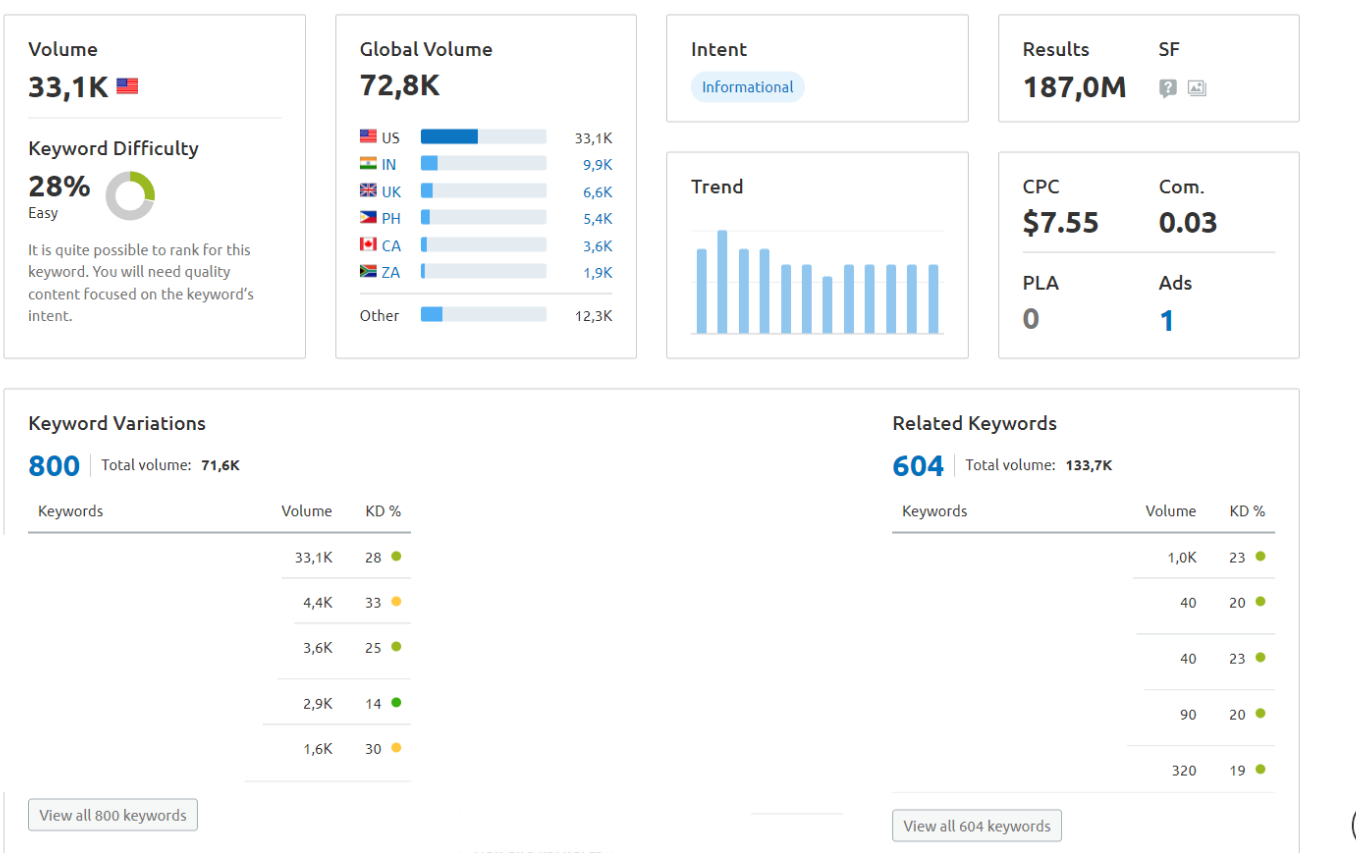The width and height of the screenshot is (1356, 853).
Task: Click the Other volume bar in Global Volume
Action: pyautogui.click(x=484, y=314)
